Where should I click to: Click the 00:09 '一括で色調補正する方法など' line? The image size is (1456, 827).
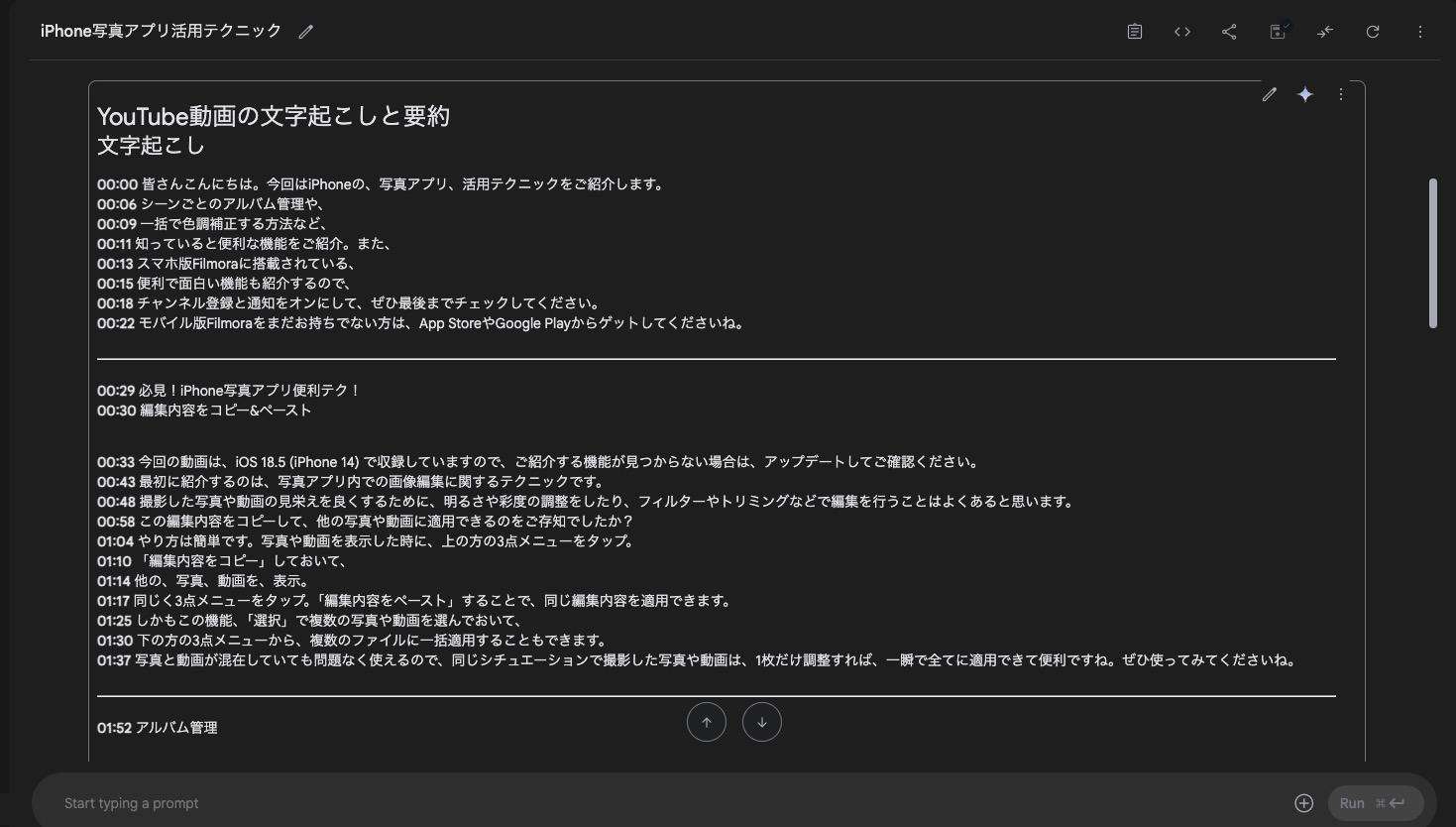pyautogui.click(x=213, y=224)
